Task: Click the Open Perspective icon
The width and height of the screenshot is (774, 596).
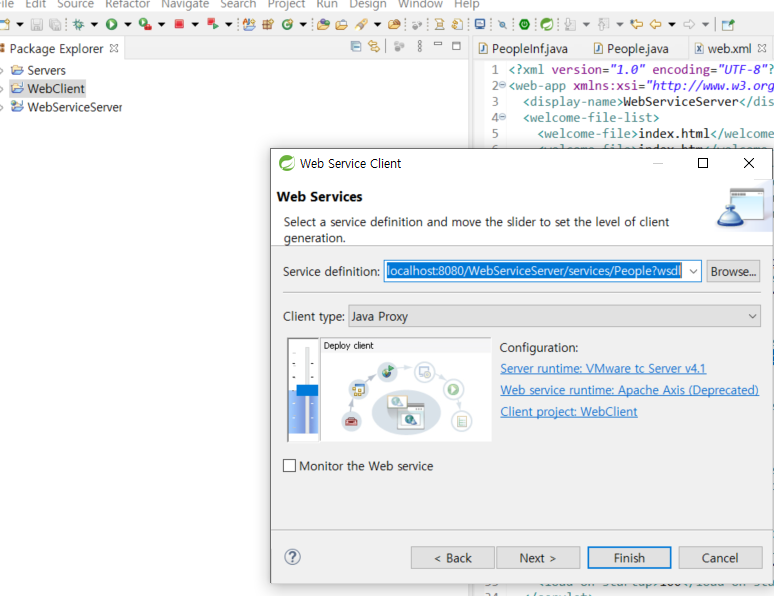Action: 728,24
